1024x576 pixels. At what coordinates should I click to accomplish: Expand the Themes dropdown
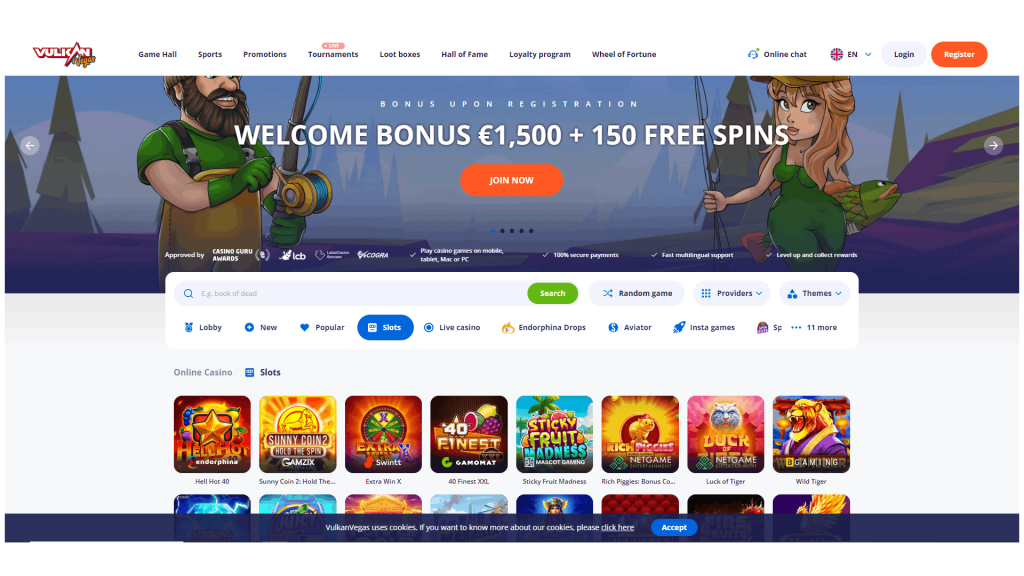click(x=814, y=293)
